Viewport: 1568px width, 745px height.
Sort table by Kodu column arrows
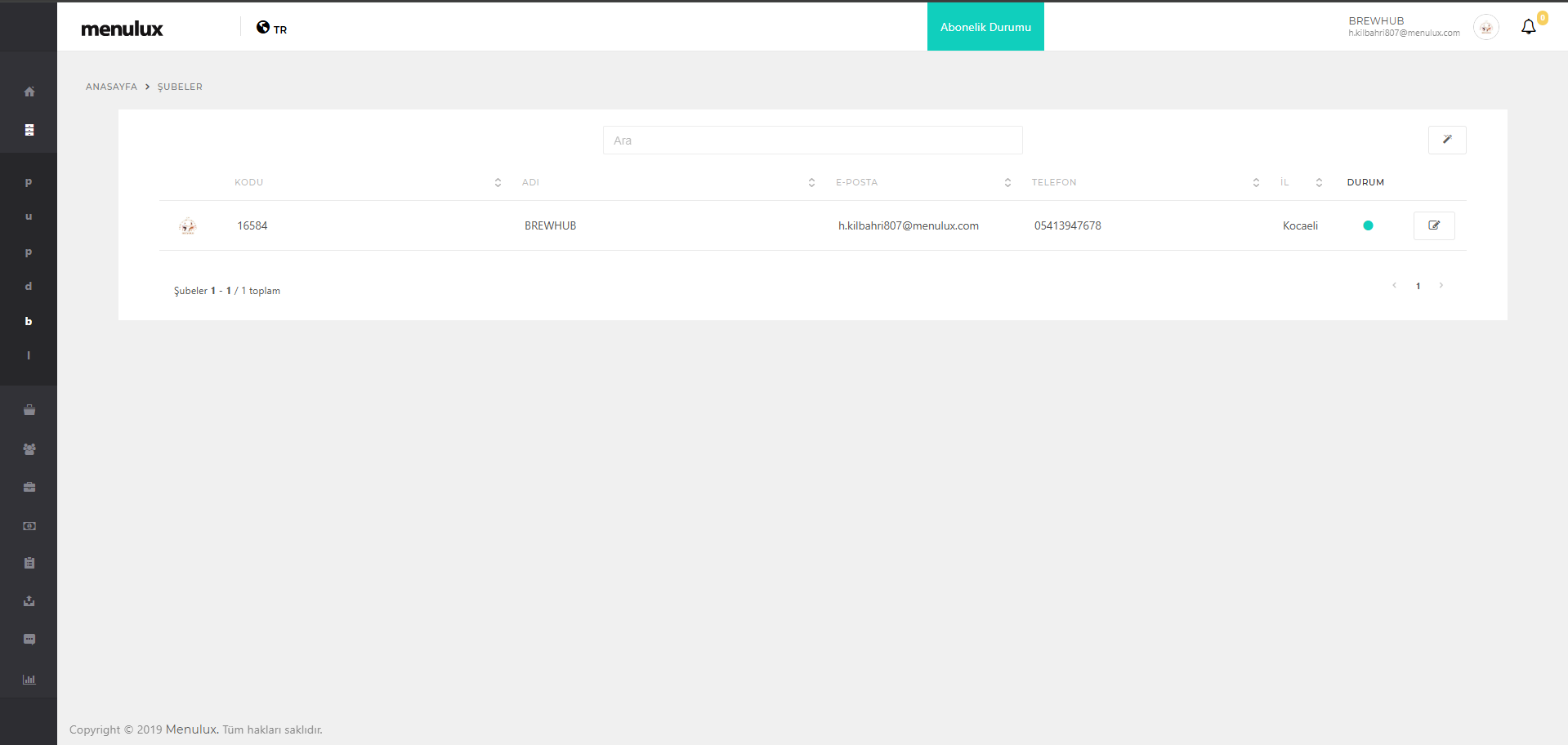coord(498,183)
